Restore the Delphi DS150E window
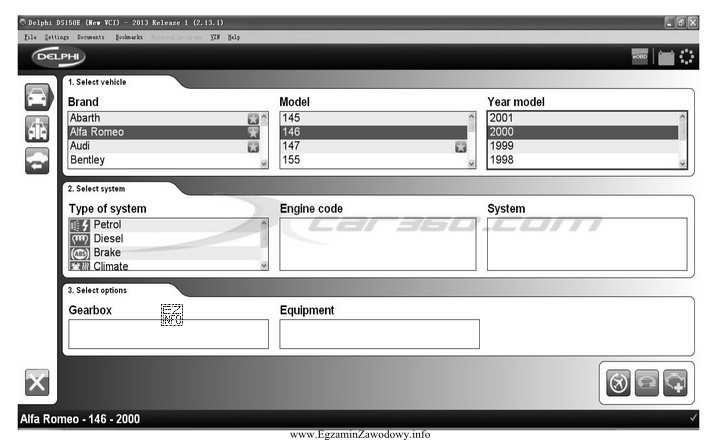 pyautogui.click(x=681, y=23)
